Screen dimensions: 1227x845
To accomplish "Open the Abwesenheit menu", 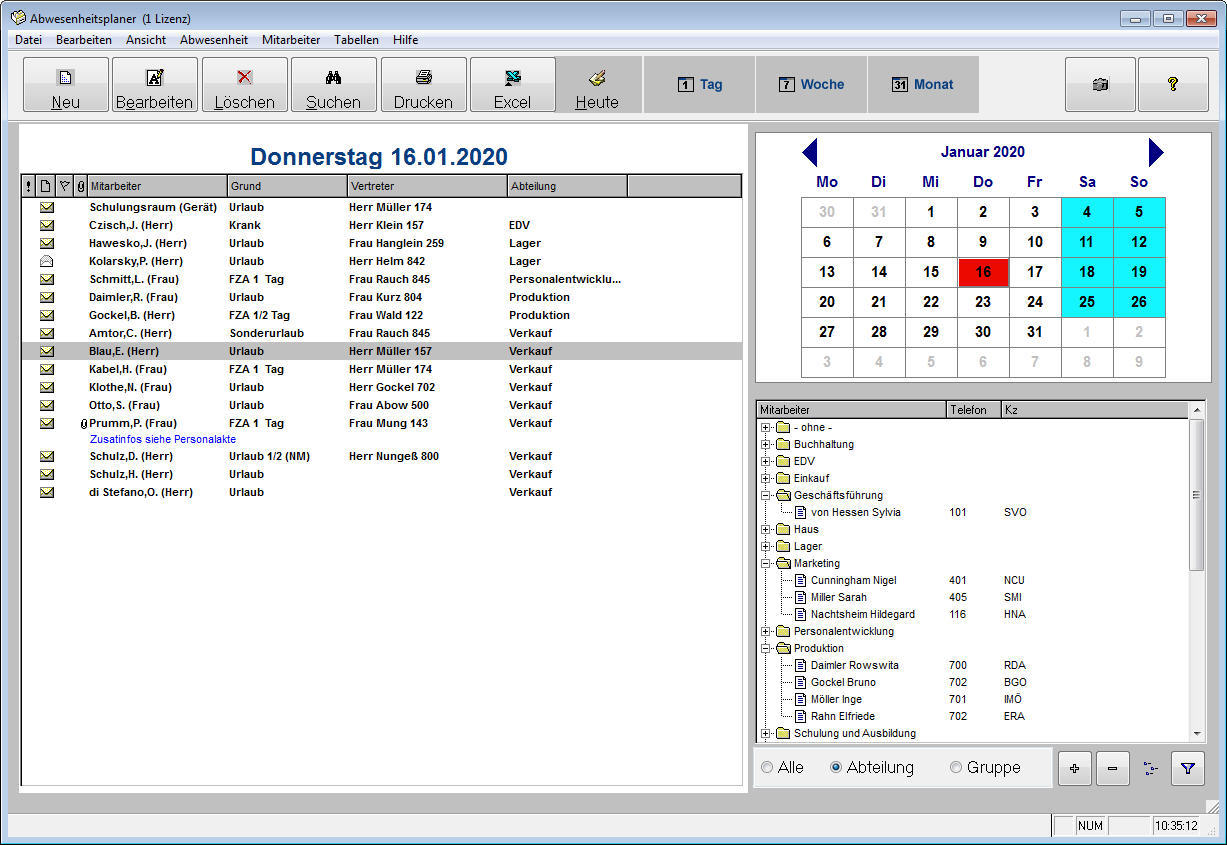I will tap(213, 40).
